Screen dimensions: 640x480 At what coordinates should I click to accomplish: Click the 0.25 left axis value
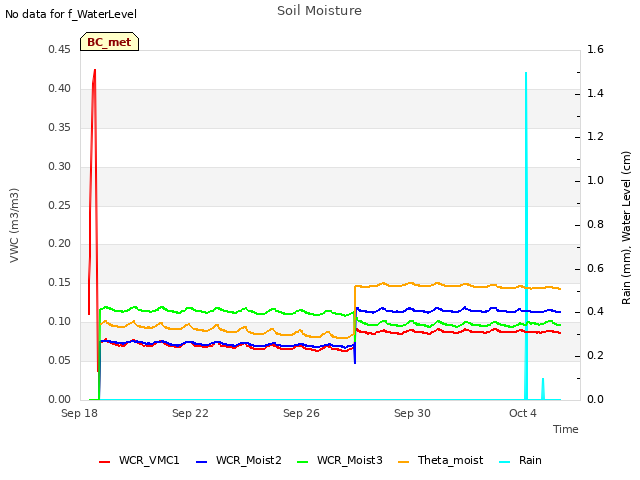coord(59,205)
